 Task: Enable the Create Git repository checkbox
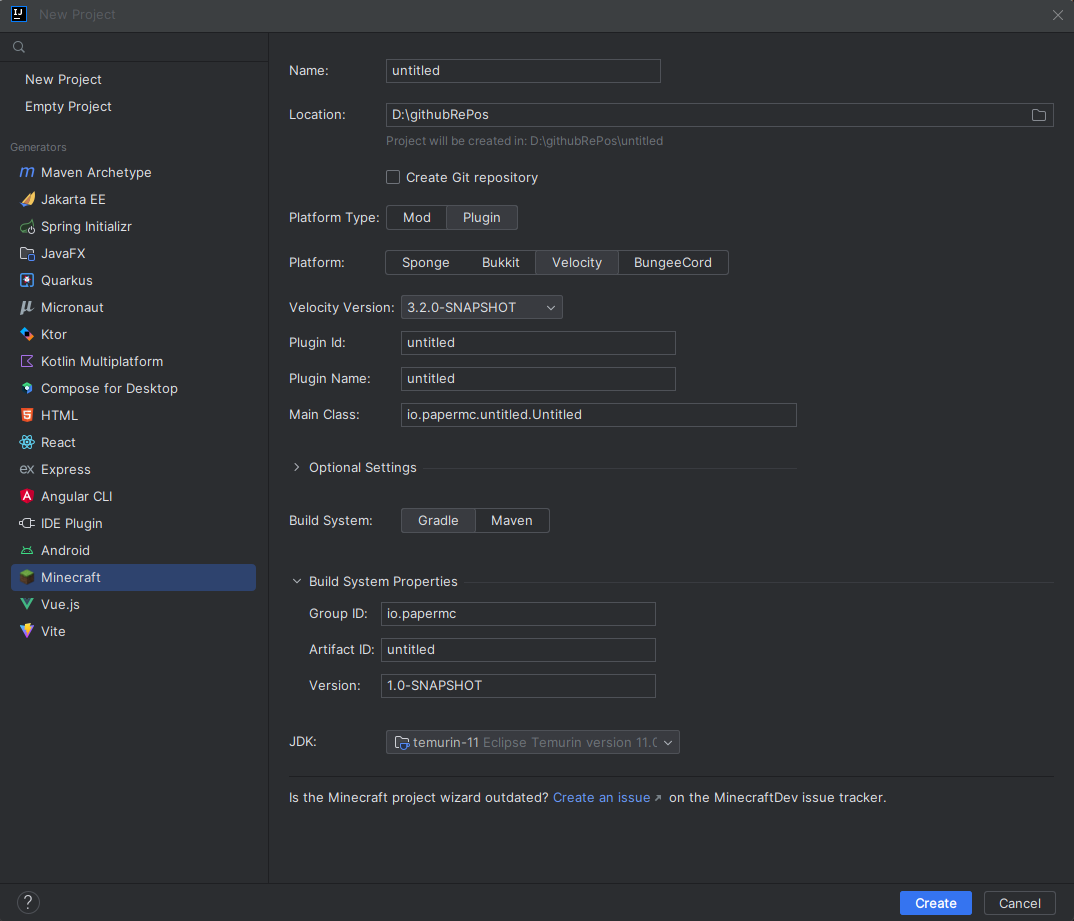coord(393,177)
